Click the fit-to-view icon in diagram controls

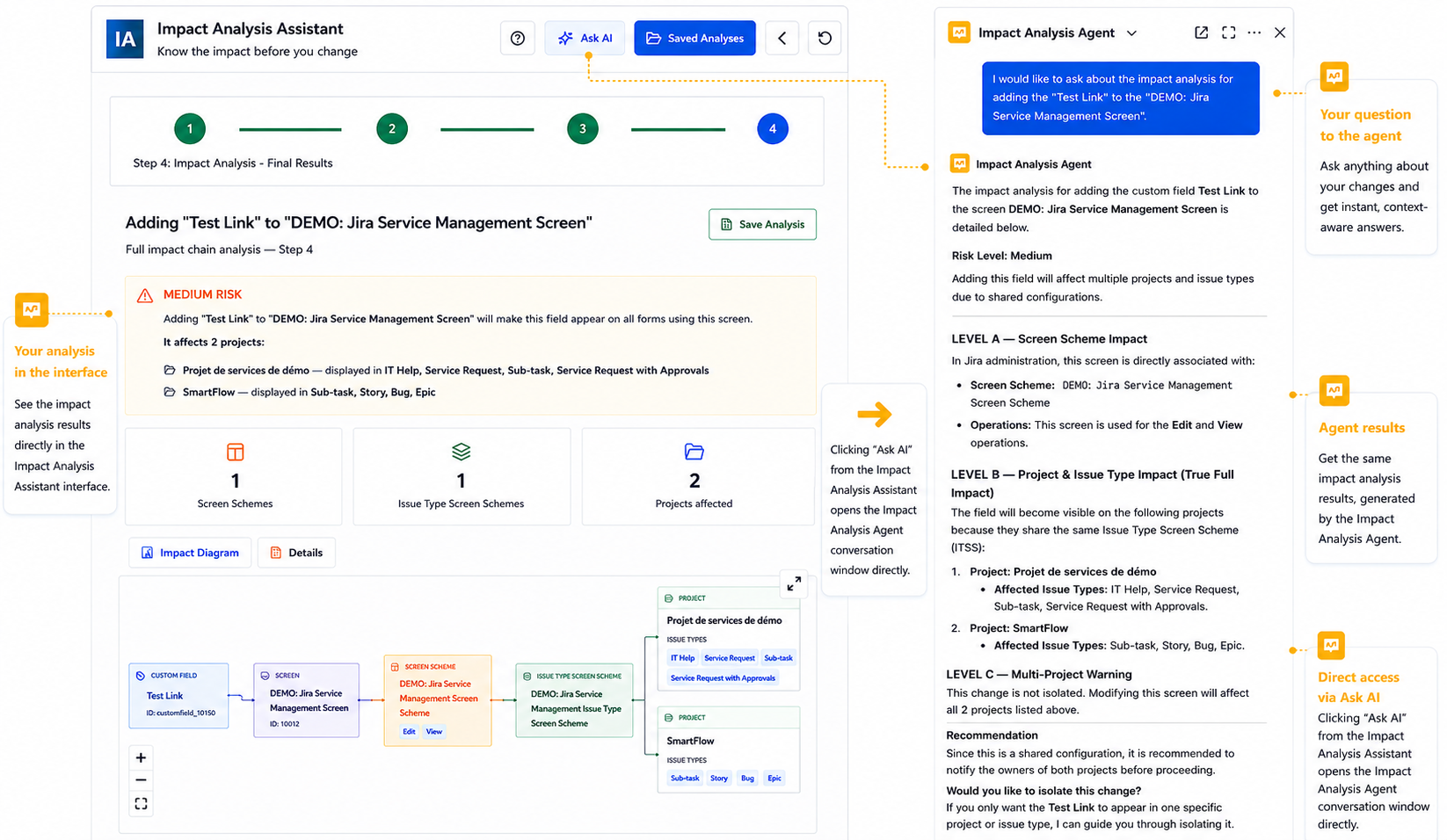(141, 803)
